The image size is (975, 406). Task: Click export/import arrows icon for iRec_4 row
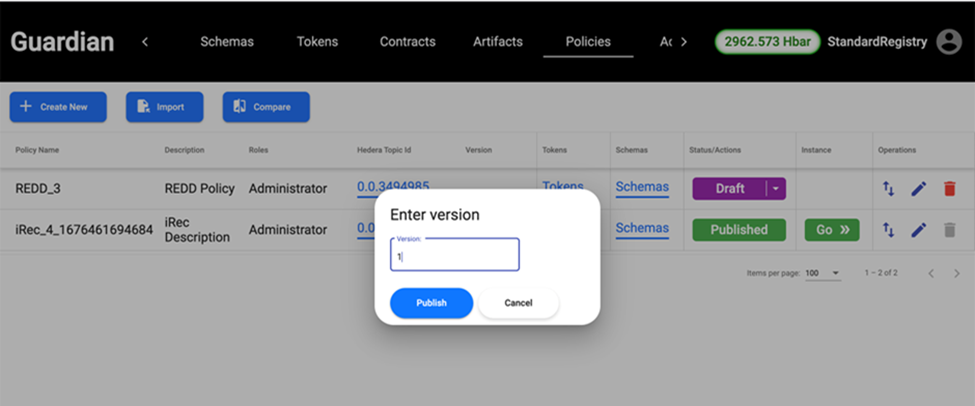click(x=888, y=230)
